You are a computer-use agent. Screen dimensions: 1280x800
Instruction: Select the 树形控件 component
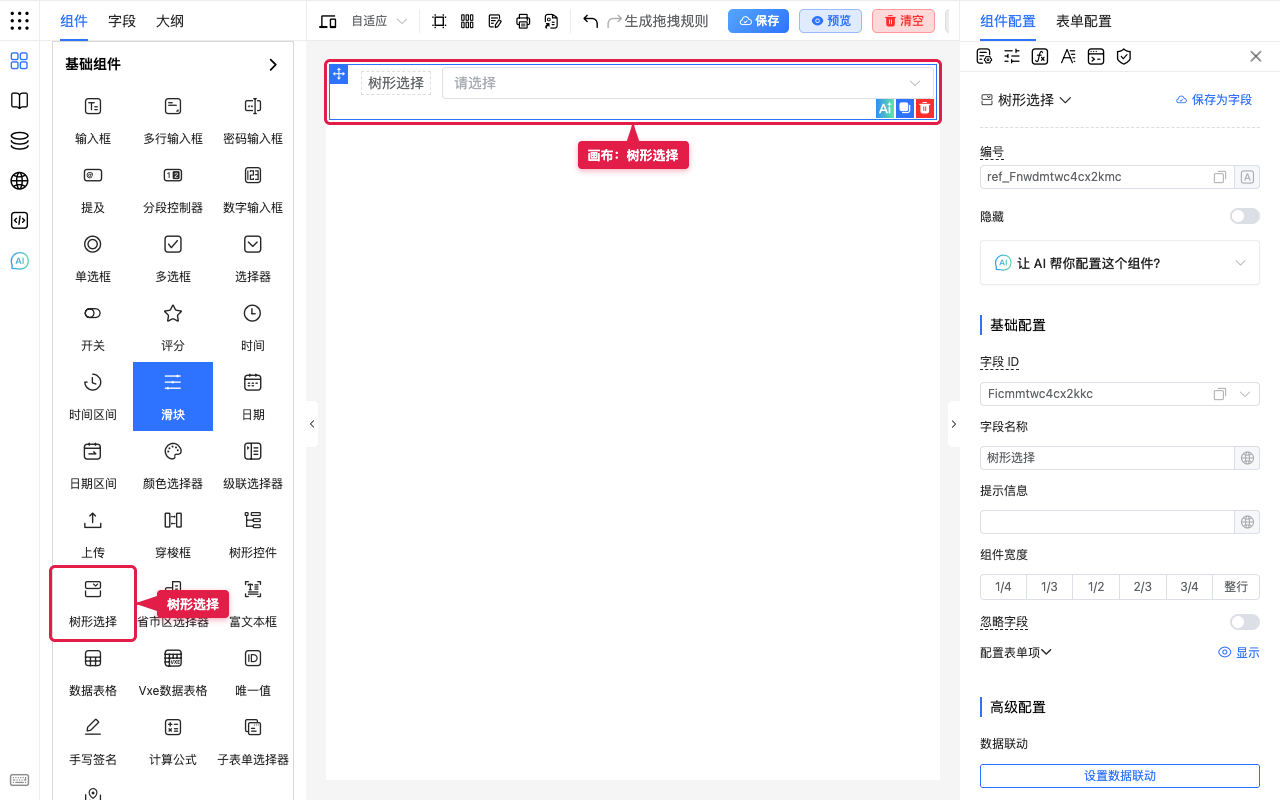pyautogui.click(x=253, y=534)
